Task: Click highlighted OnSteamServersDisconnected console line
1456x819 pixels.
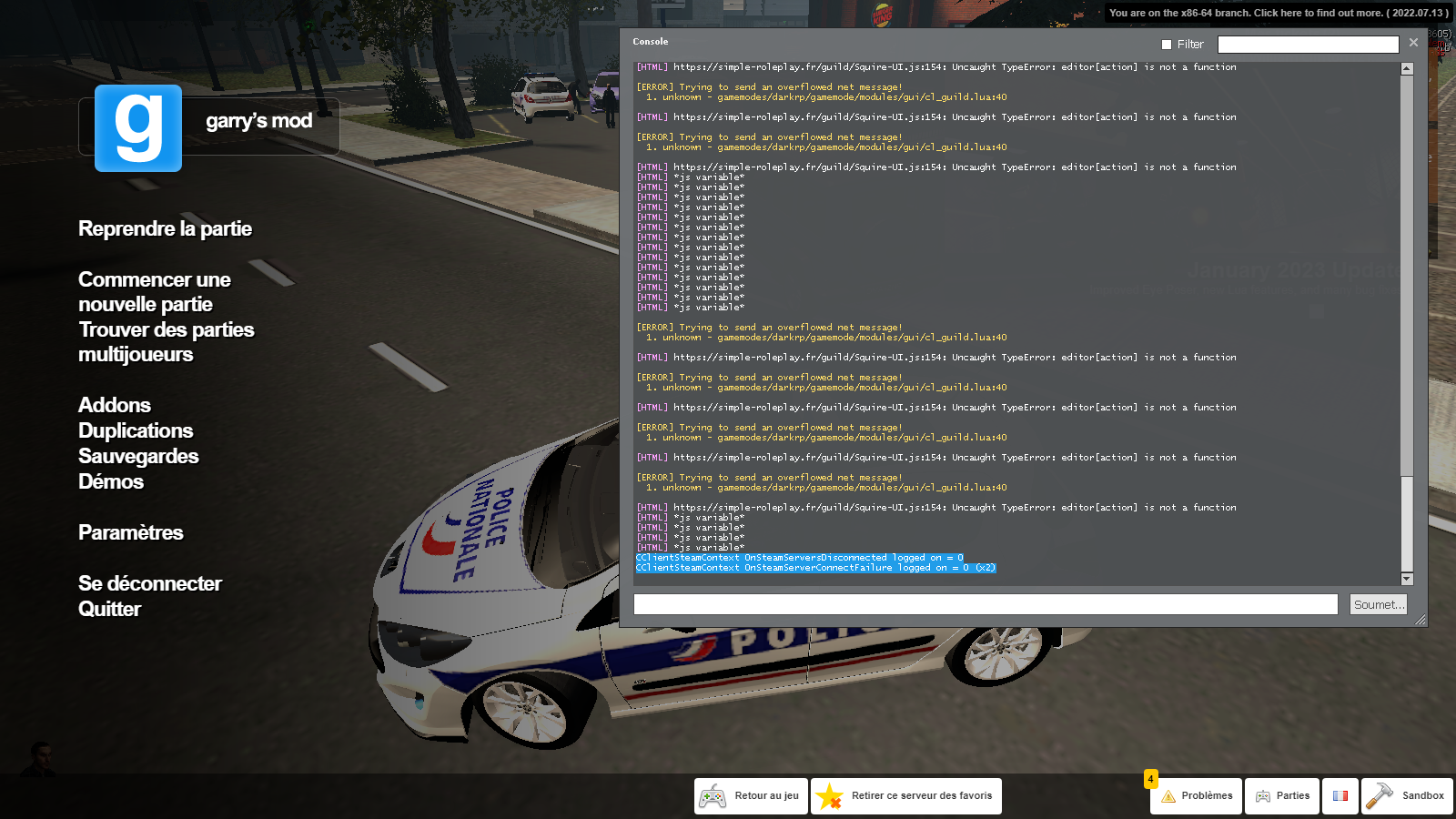Action: [x=799, y=558]
